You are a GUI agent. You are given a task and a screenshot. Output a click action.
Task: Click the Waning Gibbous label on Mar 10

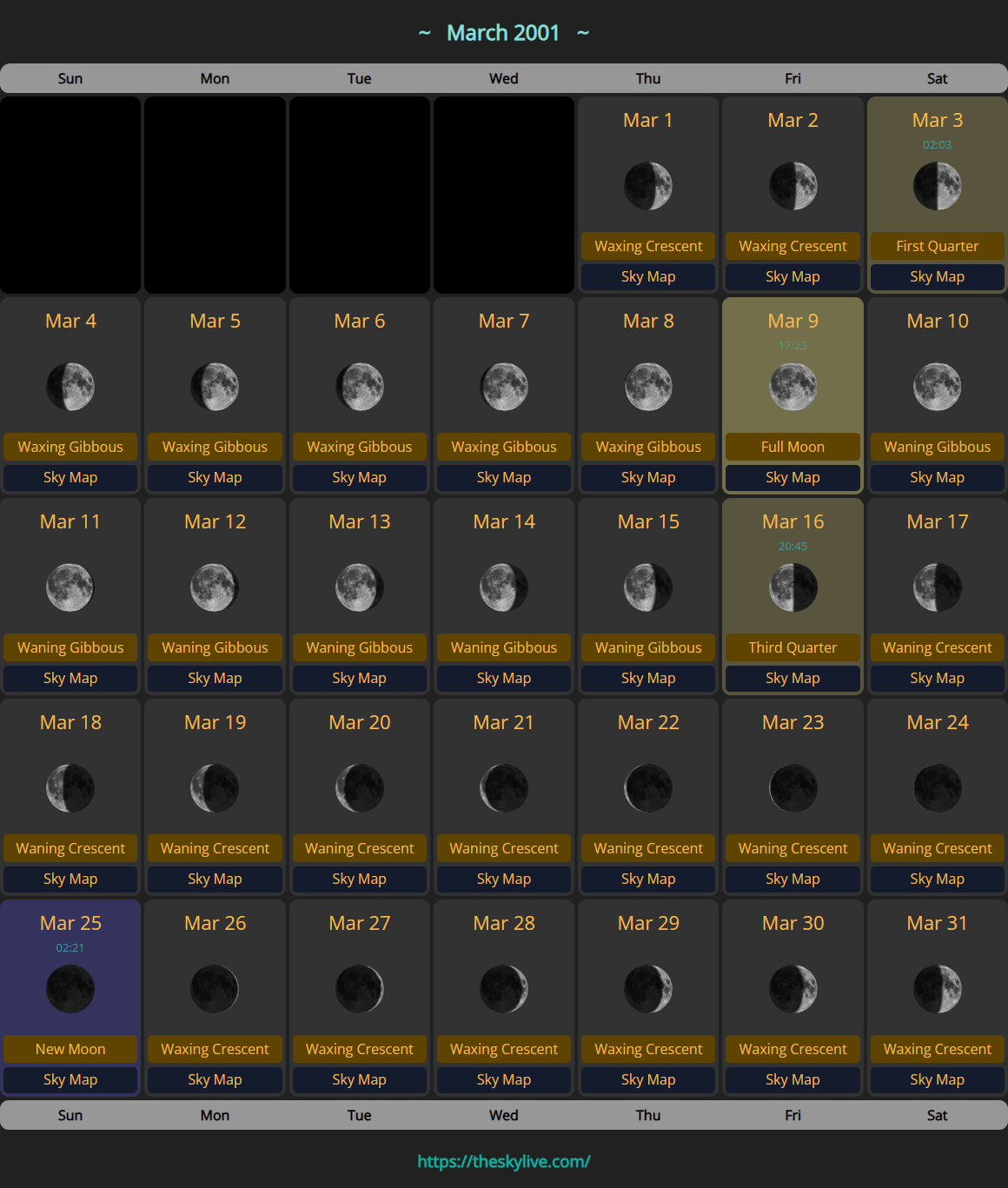pyautogui.click(x=937, y=447)
